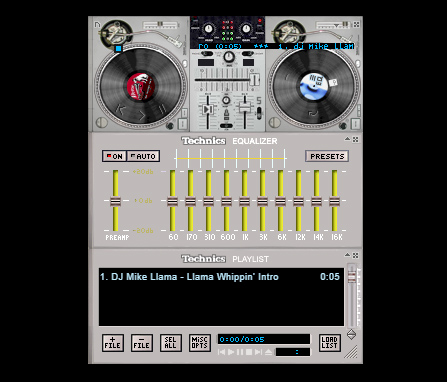Click the 60 Hz band slider handle
447x382 pixels.
pos(172,201)
